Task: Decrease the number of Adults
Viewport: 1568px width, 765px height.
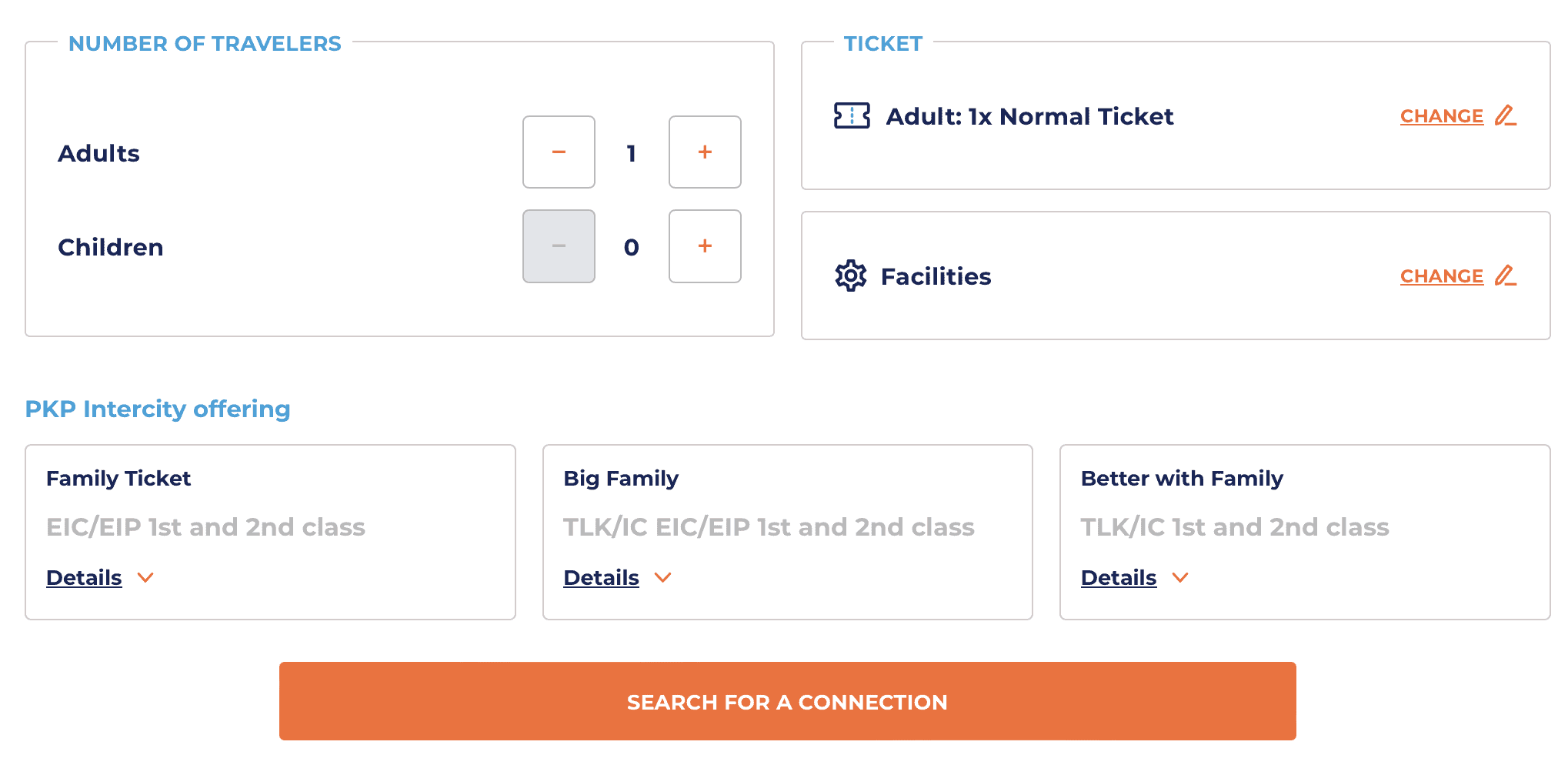Action: 559,152
